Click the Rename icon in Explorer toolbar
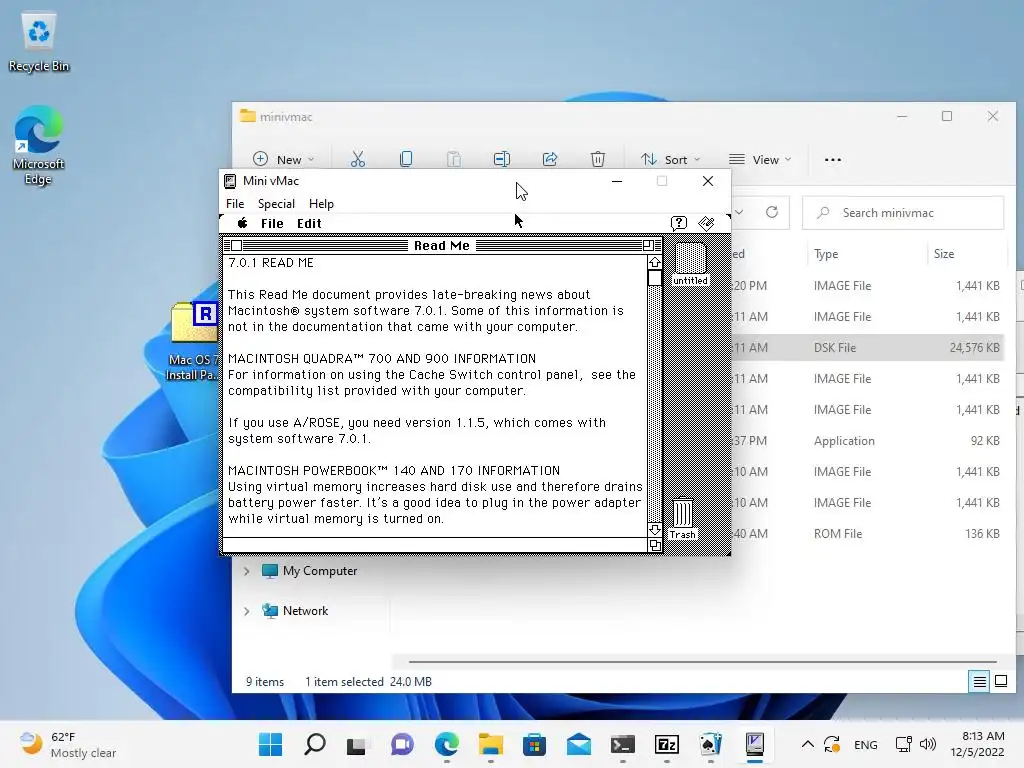1024x768 pixels. [x=502, y=159]
